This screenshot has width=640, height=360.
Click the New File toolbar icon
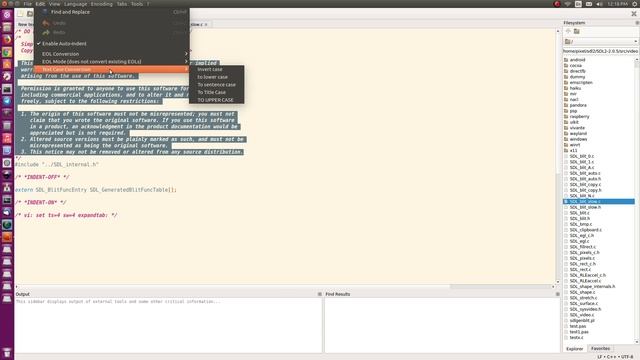click(20, 13)
